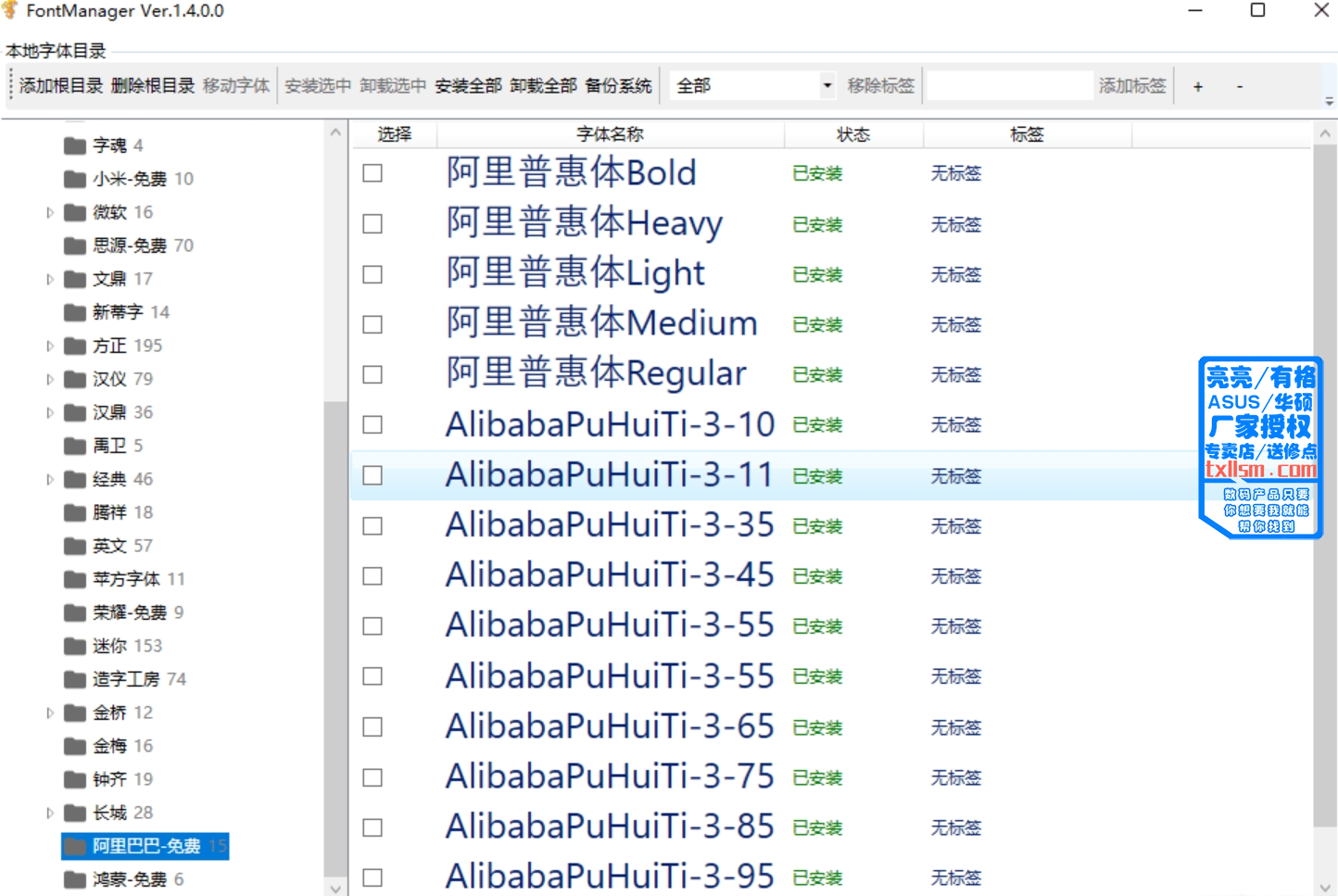The width and height of the screenshot is (1338, 896).
Task: Click the 状态 column header
Action: click(x=853, y=134)
